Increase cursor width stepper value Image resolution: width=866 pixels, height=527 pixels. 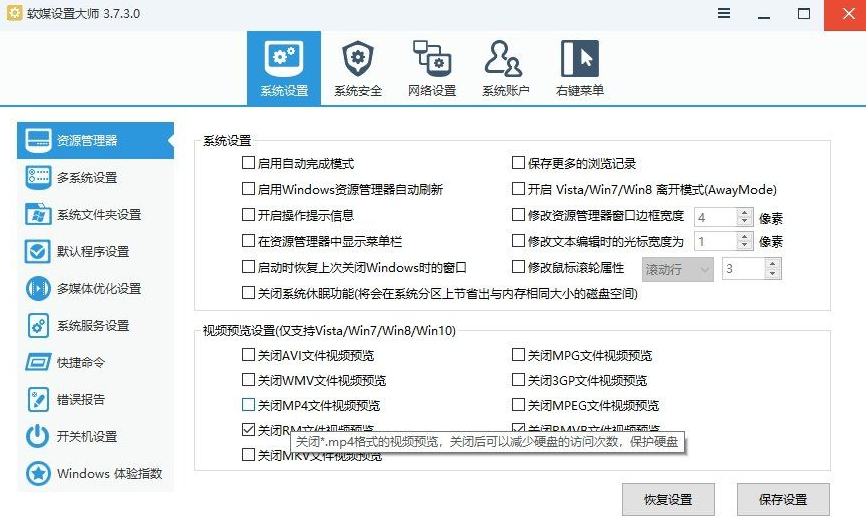744,236
